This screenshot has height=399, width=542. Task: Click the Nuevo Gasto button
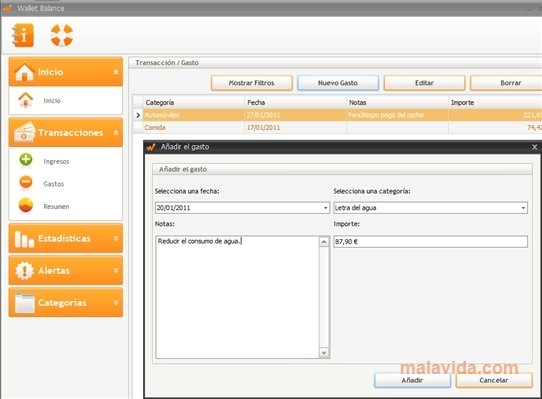pyautogui.click(x=338, y=83)
